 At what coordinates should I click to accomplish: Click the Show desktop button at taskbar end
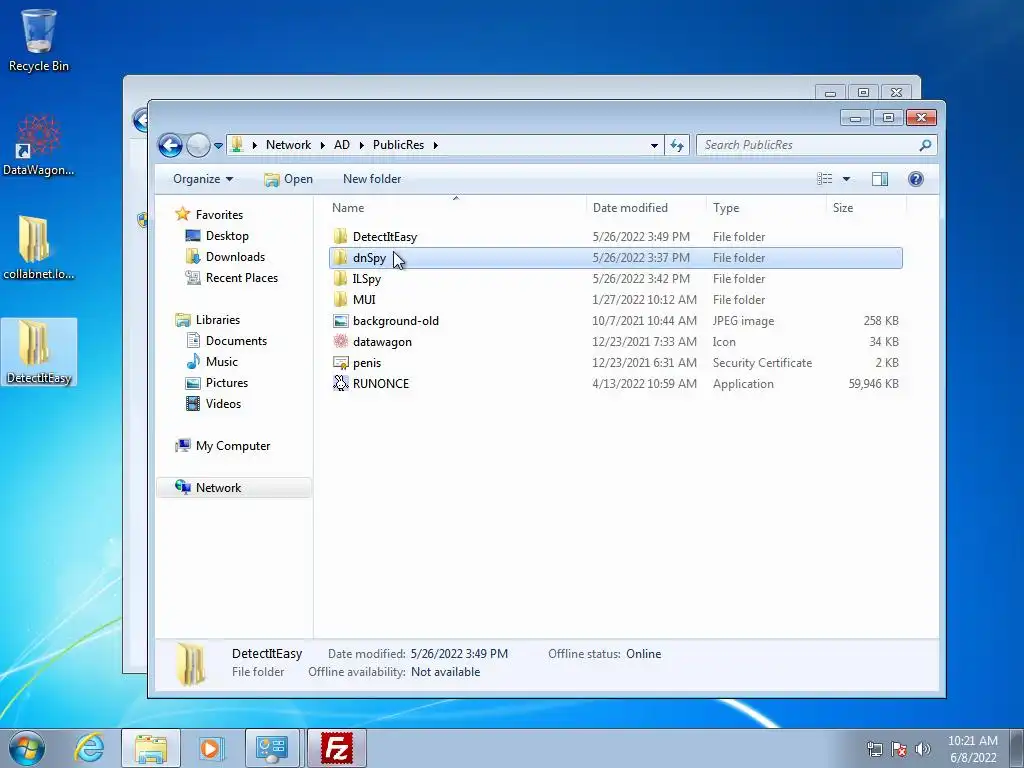click(x=1017, y=748)
